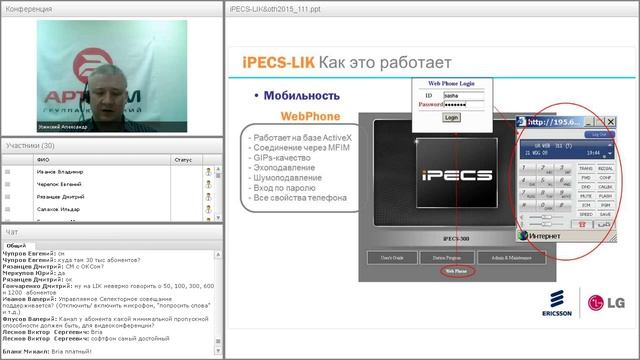This screenshot has width=640, height=360.
Task: Tick checkbox next to Рязанцев Дмитрий
Action: point(7,197)
